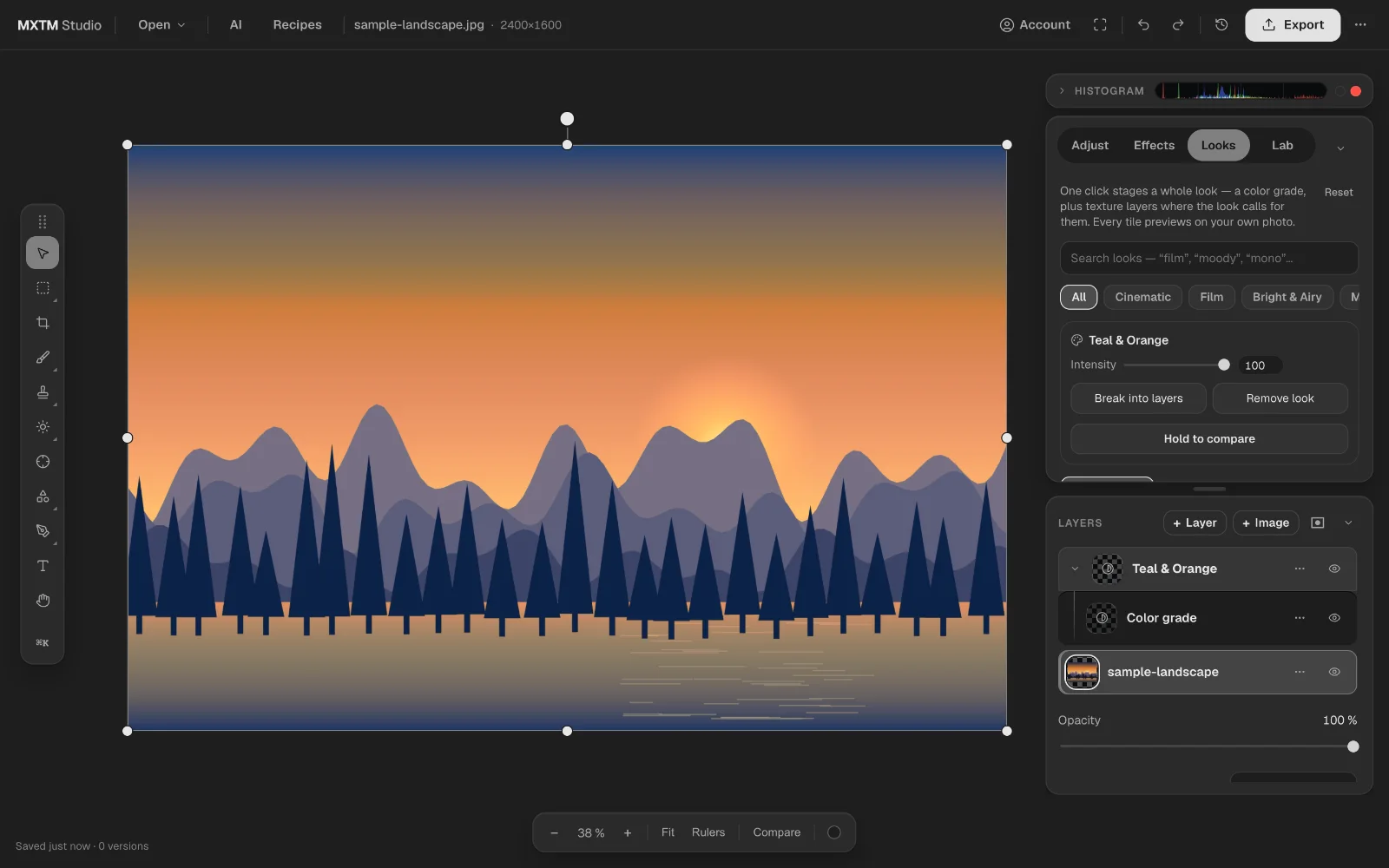
Task: Click the Export button
Action: click(1293, 25)
